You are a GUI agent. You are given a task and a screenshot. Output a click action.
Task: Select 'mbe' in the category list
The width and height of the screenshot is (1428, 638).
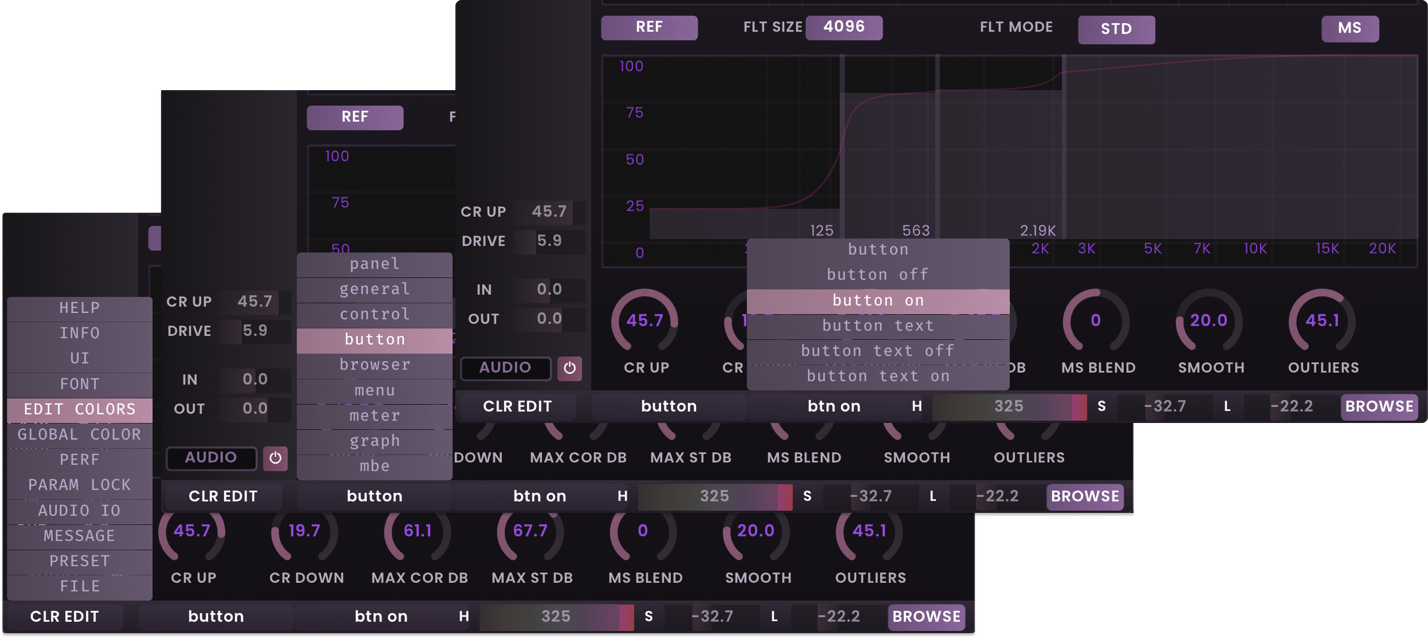pos(374,466)
